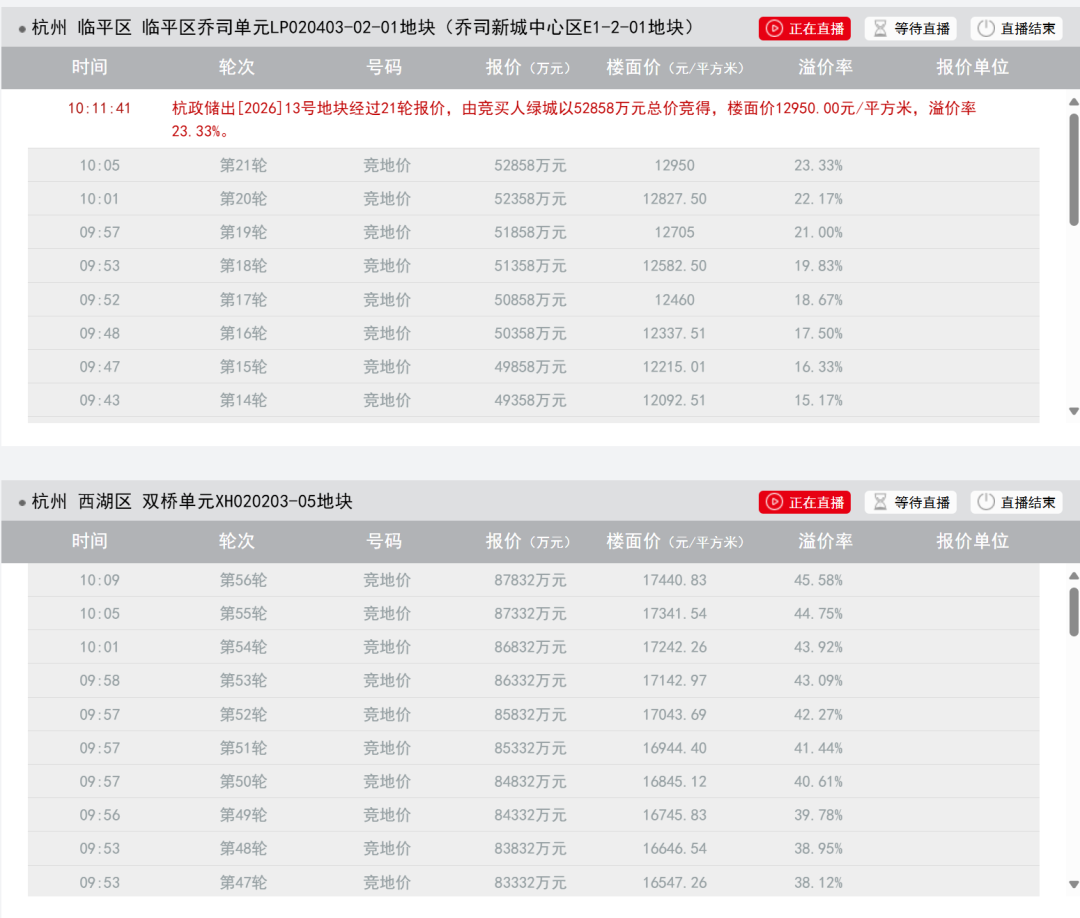Click the 45.58% premium rate cell
The height and width of the screenshot is (918, 1080).
tap(818, 580)
